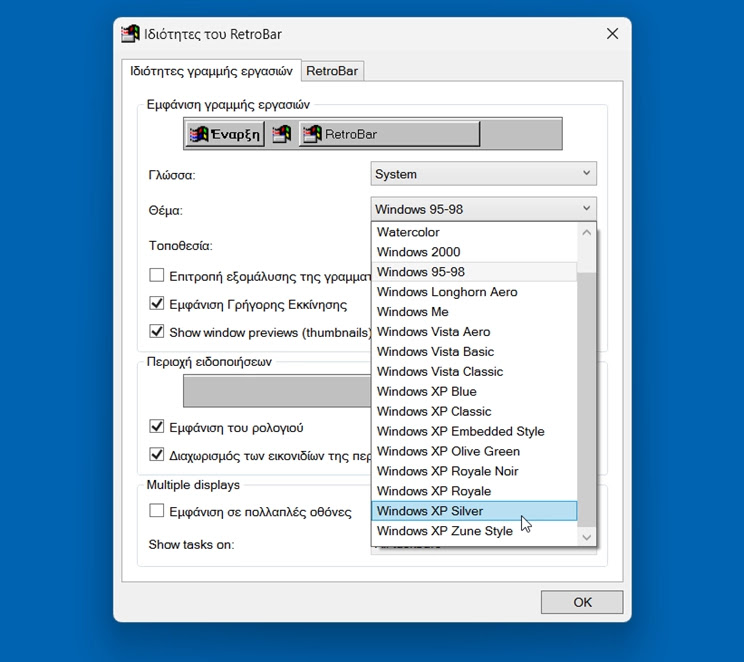Viewport: 744px width, 662px height.
Task: Switch to the RetroBar tab
Action: tap(332, 71)
